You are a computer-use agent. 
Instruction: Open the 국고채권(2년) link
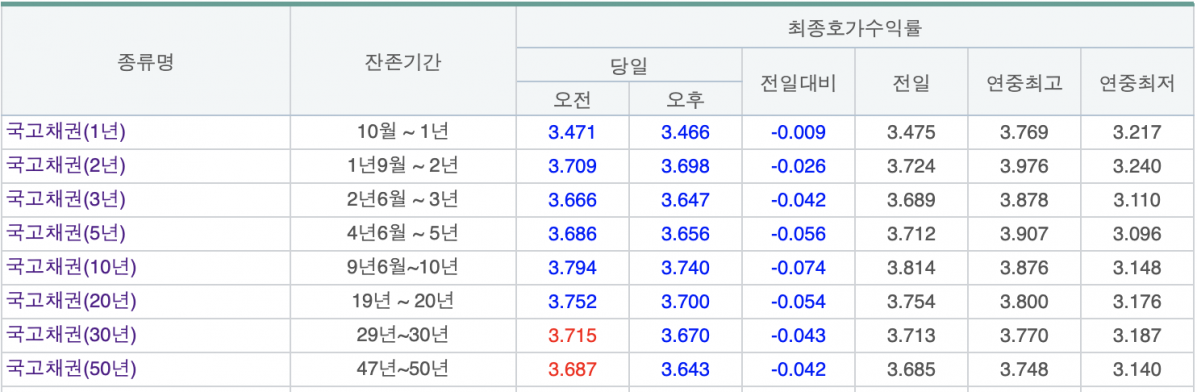click(66, 165)
